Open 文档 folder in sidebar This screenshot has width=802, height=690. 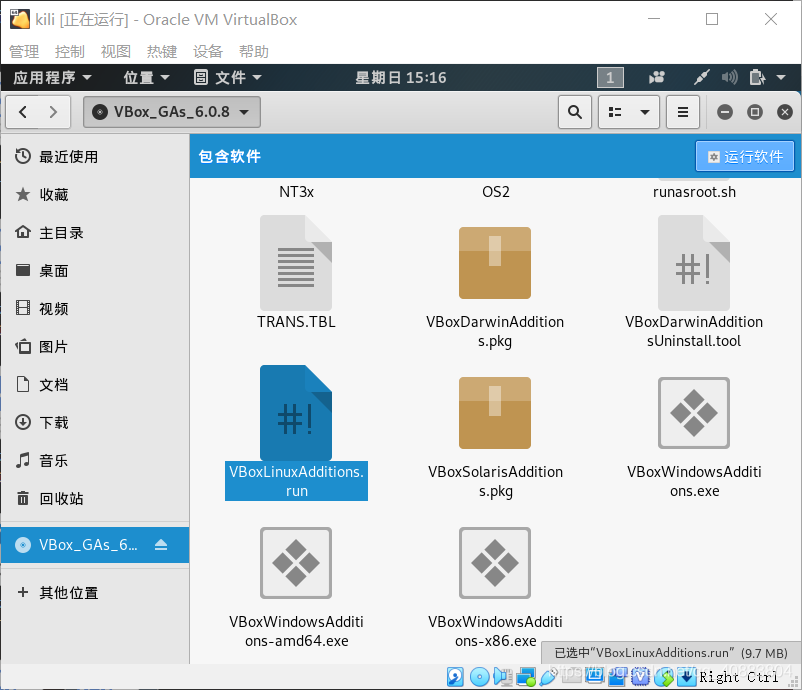95,385
